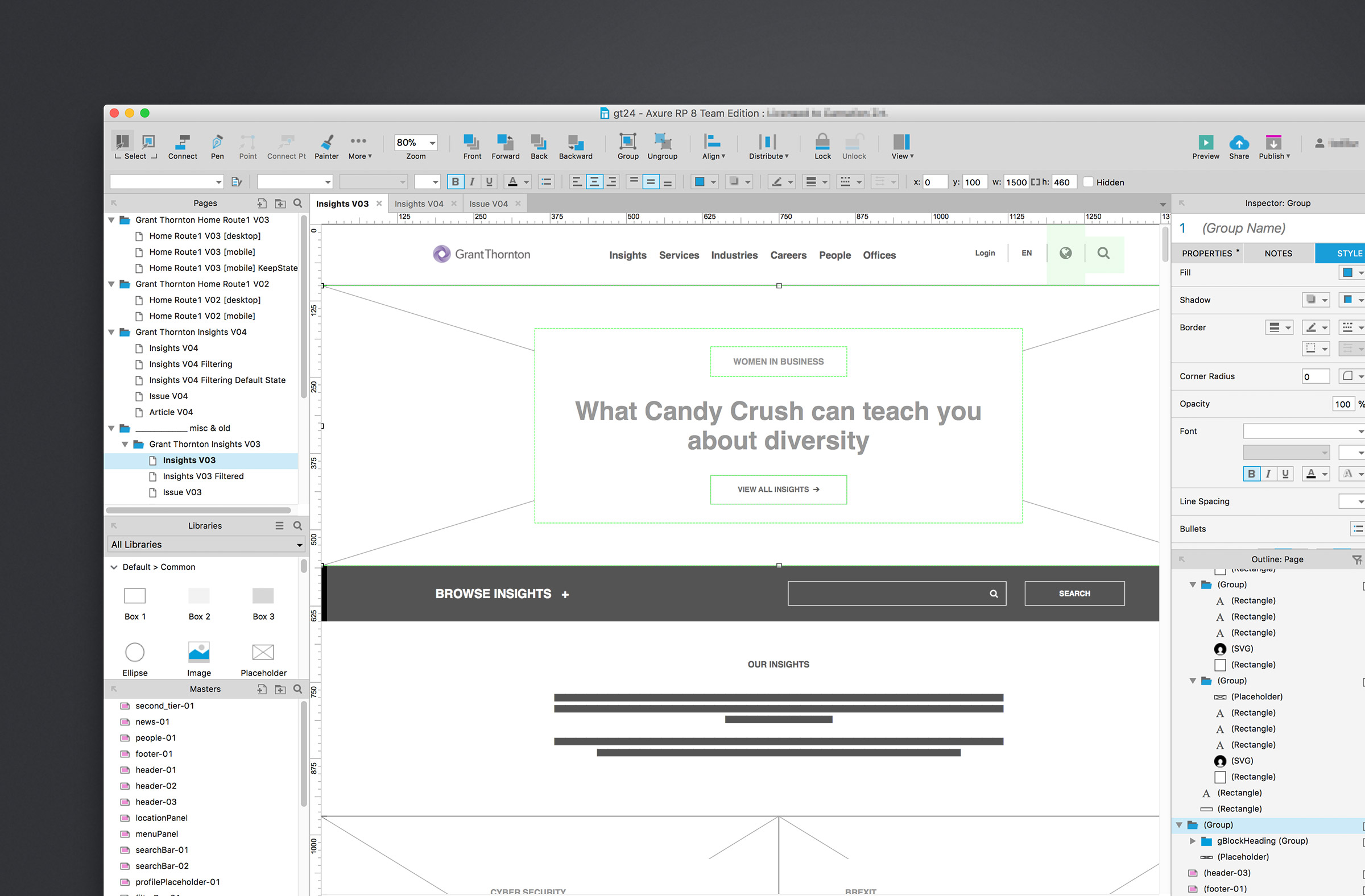The width and height of the screenshot is (1365, 896).
Task: Click the Ungroup toolbar icon
Action: 662,142
